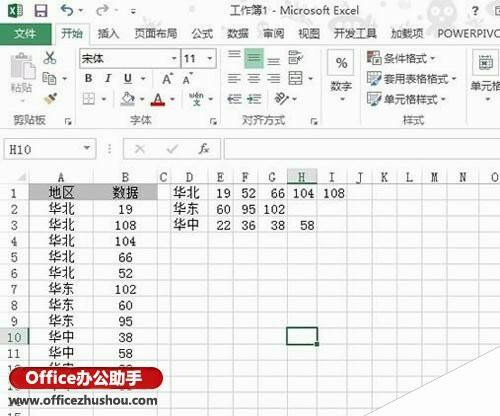Open the 宋体 font name dropdown

(174, 59)
